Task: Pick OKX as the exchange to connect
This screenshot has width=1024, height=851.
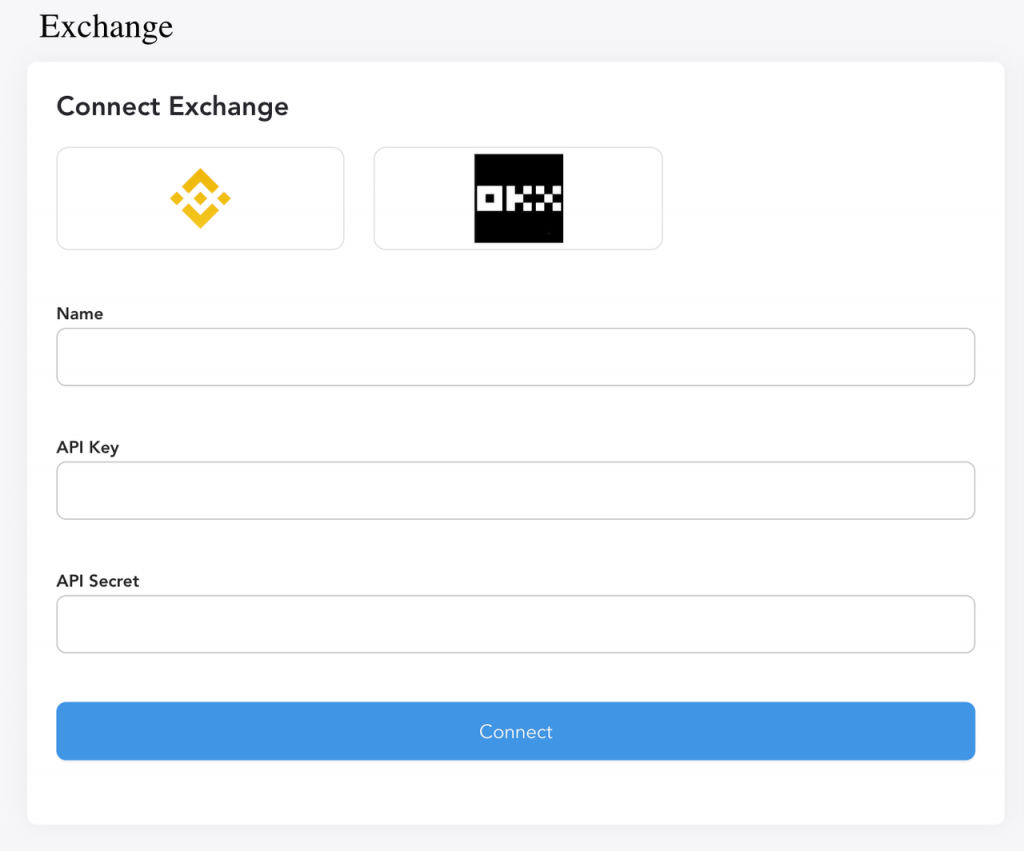Action: click(518, 198)
